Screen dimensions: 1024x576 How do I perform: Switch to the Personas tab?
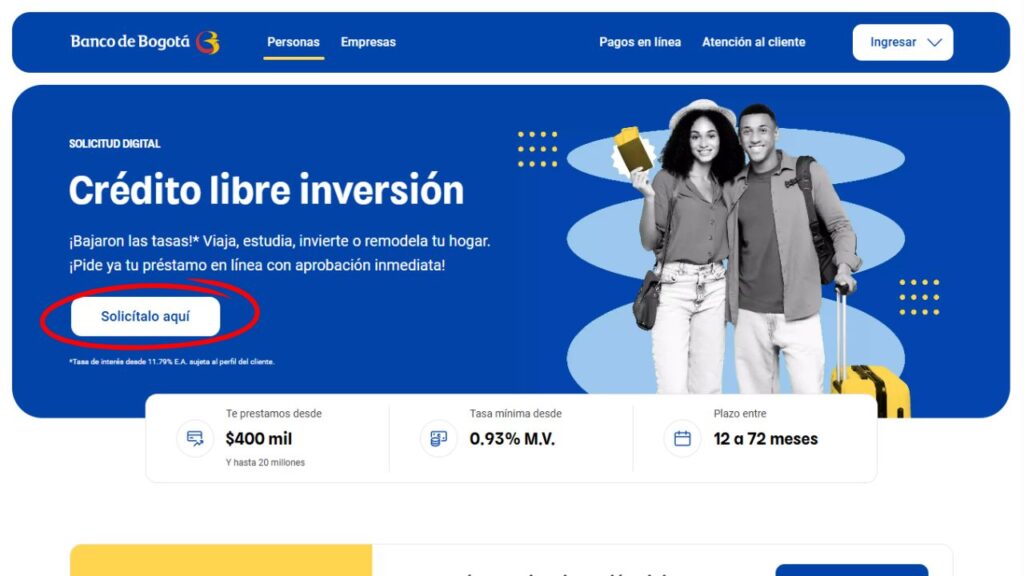point(293,42)
